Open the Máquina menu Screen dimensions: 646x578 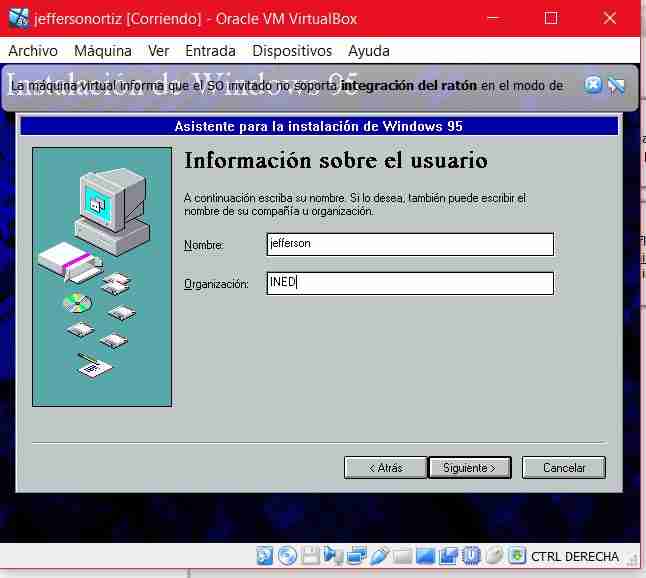click(x=103, y=51)
